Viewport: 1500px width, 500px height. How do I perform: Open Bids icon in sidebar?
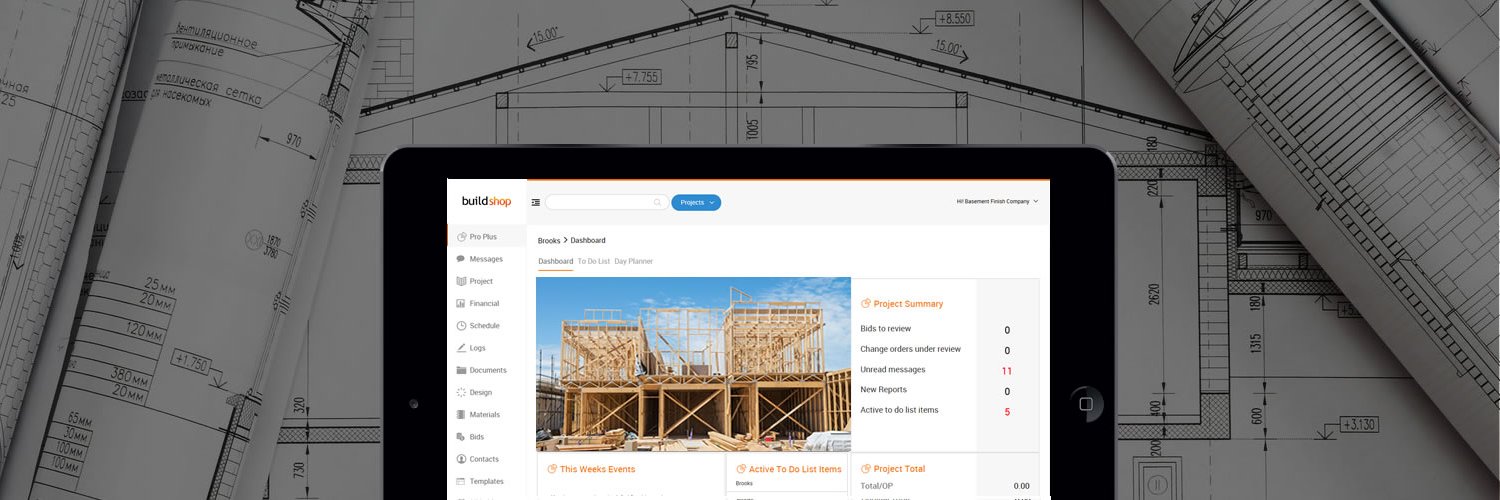click(x=461, y=437)
